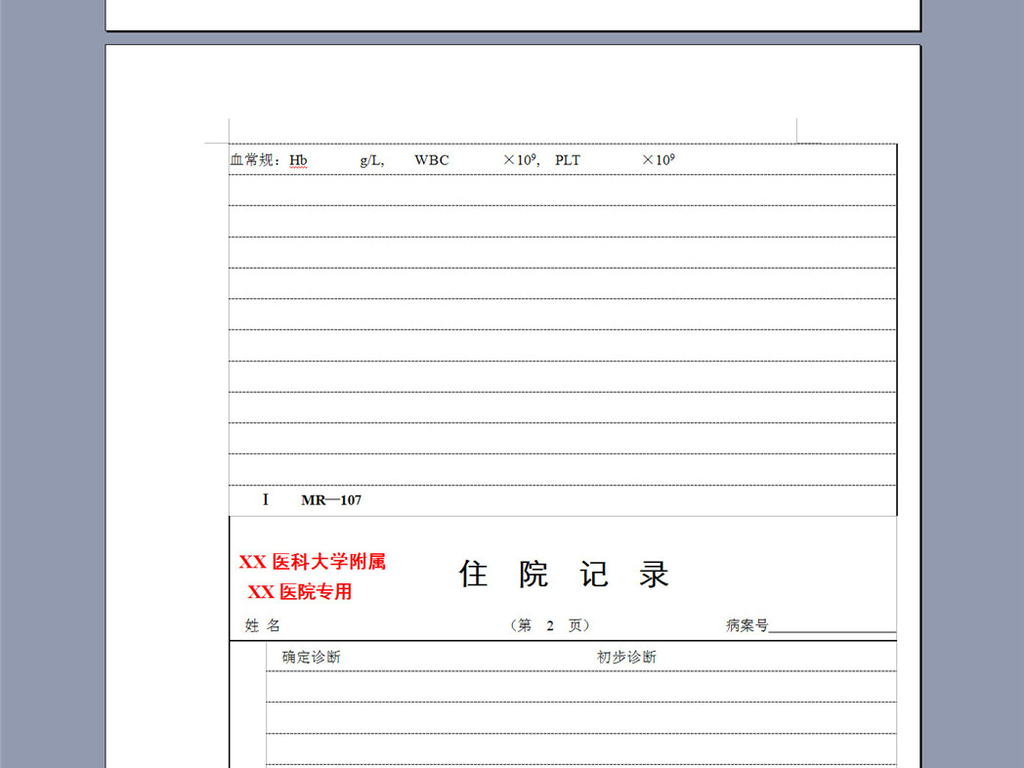1024x768 pixels.
Task: Select the red XX医科大学附属 header text
Action: (315, 561)
